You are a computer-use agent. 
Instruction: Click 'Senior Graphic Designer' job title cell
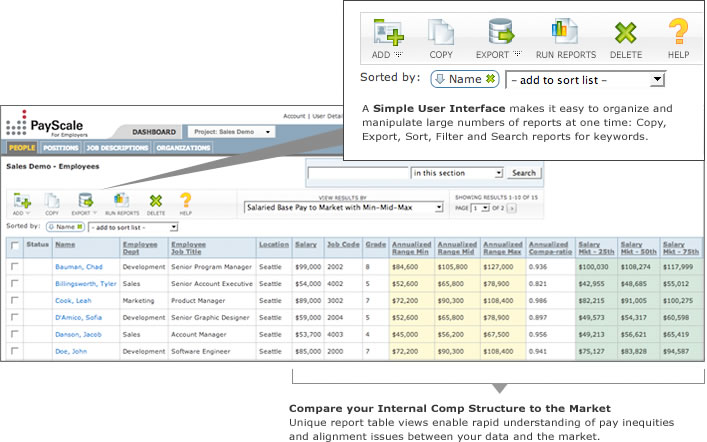210,318
